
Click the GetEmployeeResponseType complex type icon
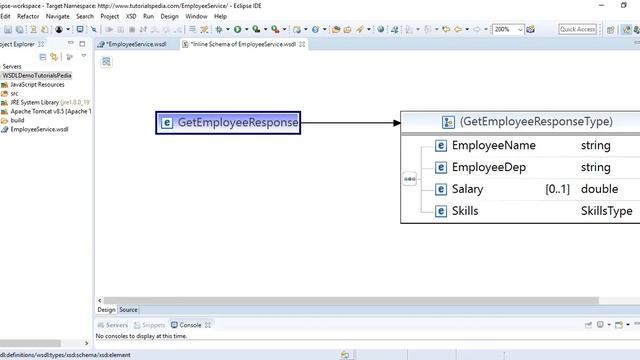coord(448,122)
